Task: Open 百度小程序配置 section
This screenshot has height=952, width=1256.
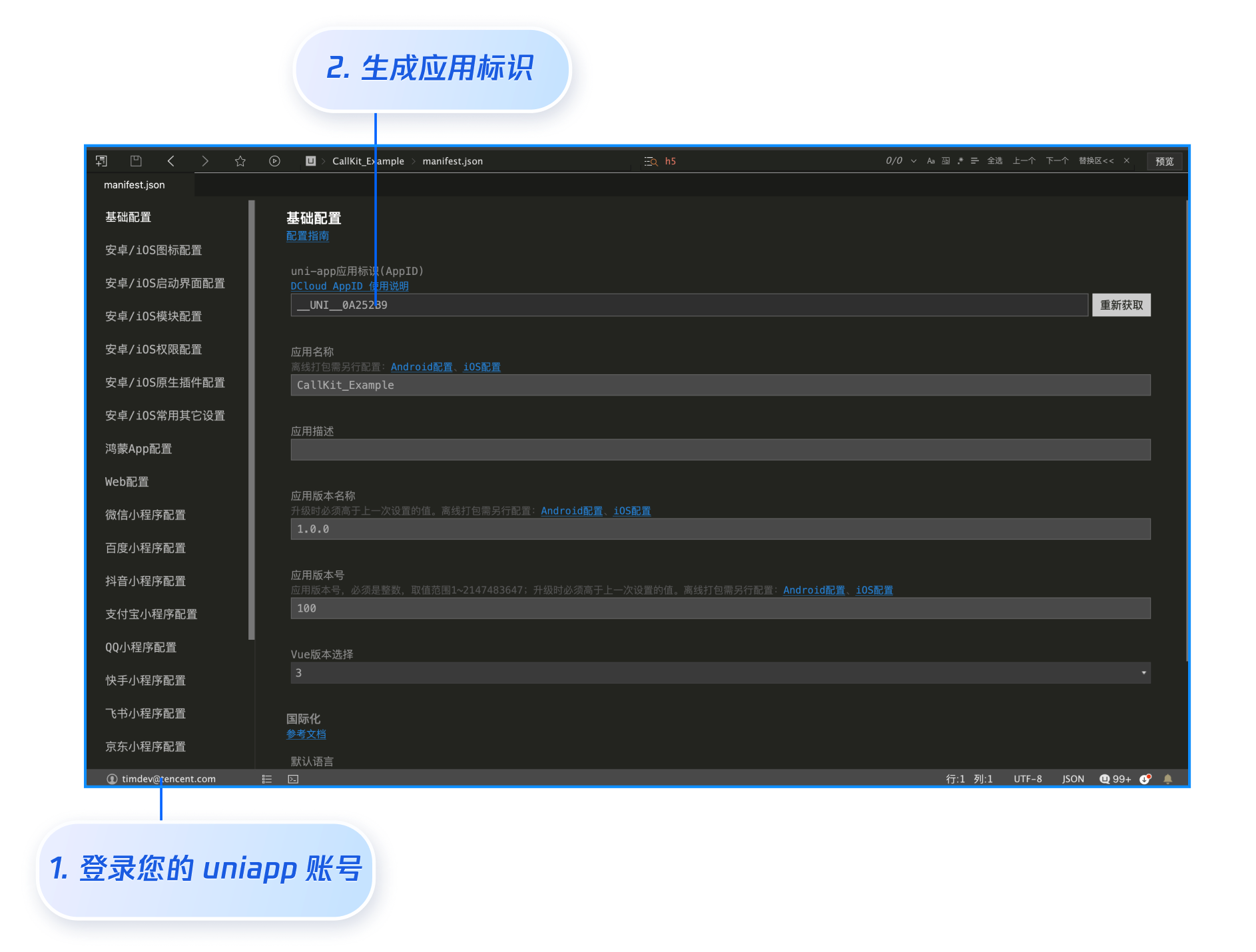Action: point(145,549)
